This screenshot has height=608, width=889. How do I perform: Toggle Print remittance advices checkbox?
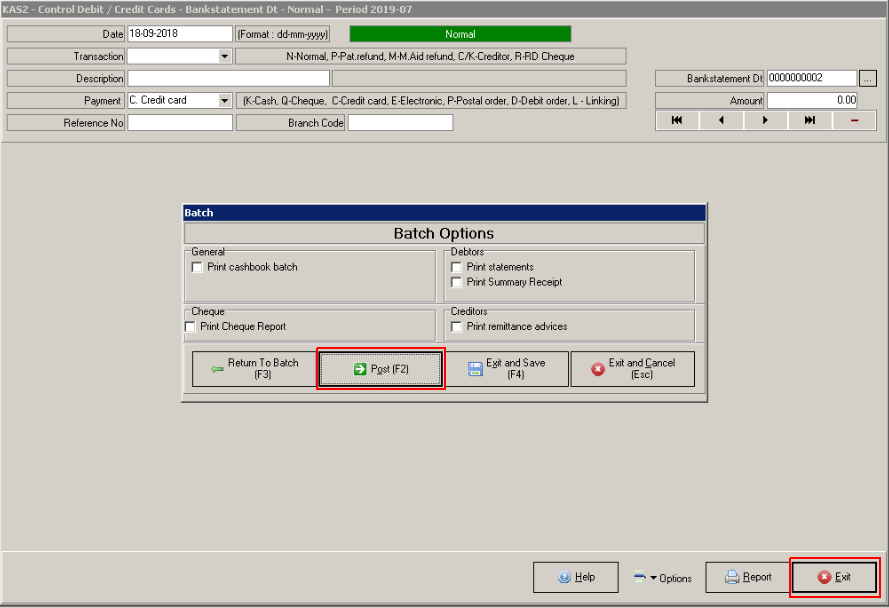pos(457,327)
